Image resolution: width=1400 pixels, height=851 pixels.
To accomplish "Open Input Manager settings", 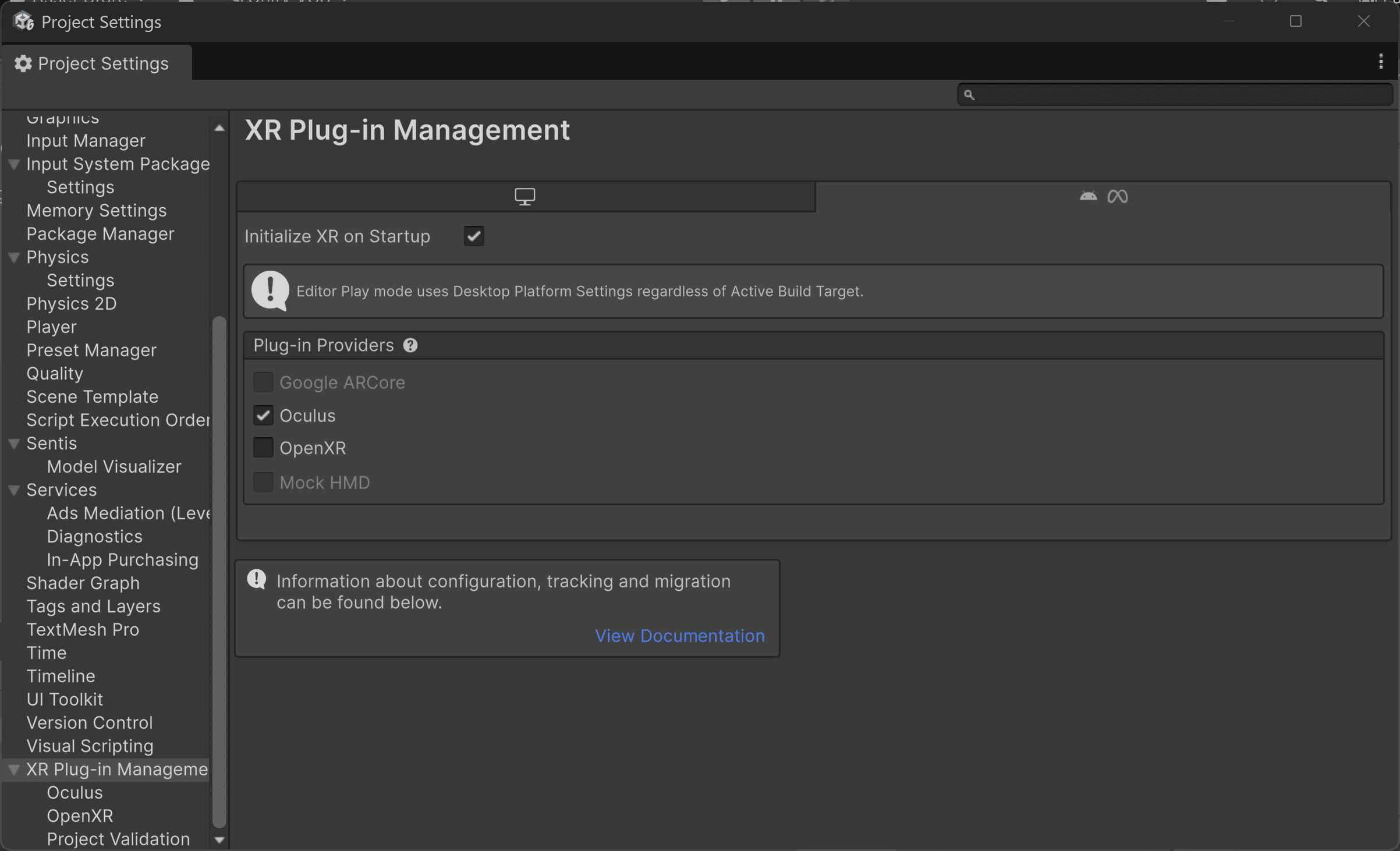I will (86, 141).
